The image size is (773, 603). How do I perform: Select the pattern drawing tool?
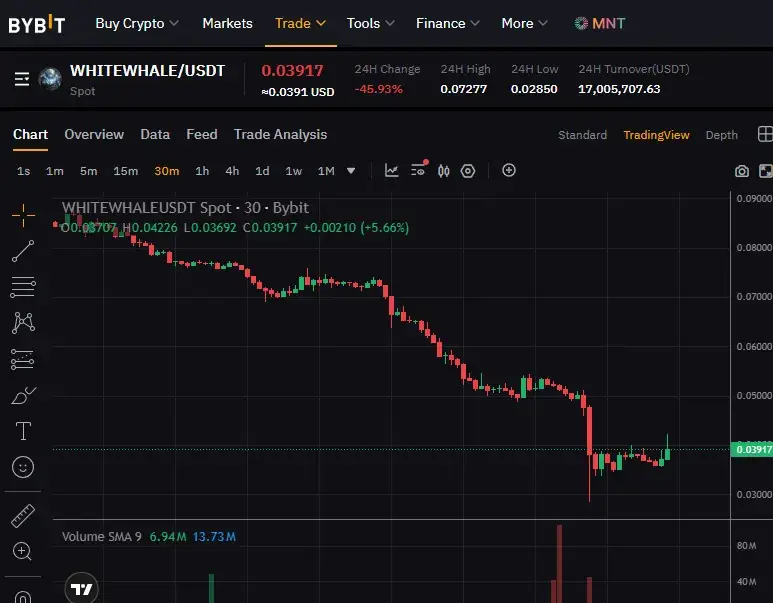tap(23, 322)
